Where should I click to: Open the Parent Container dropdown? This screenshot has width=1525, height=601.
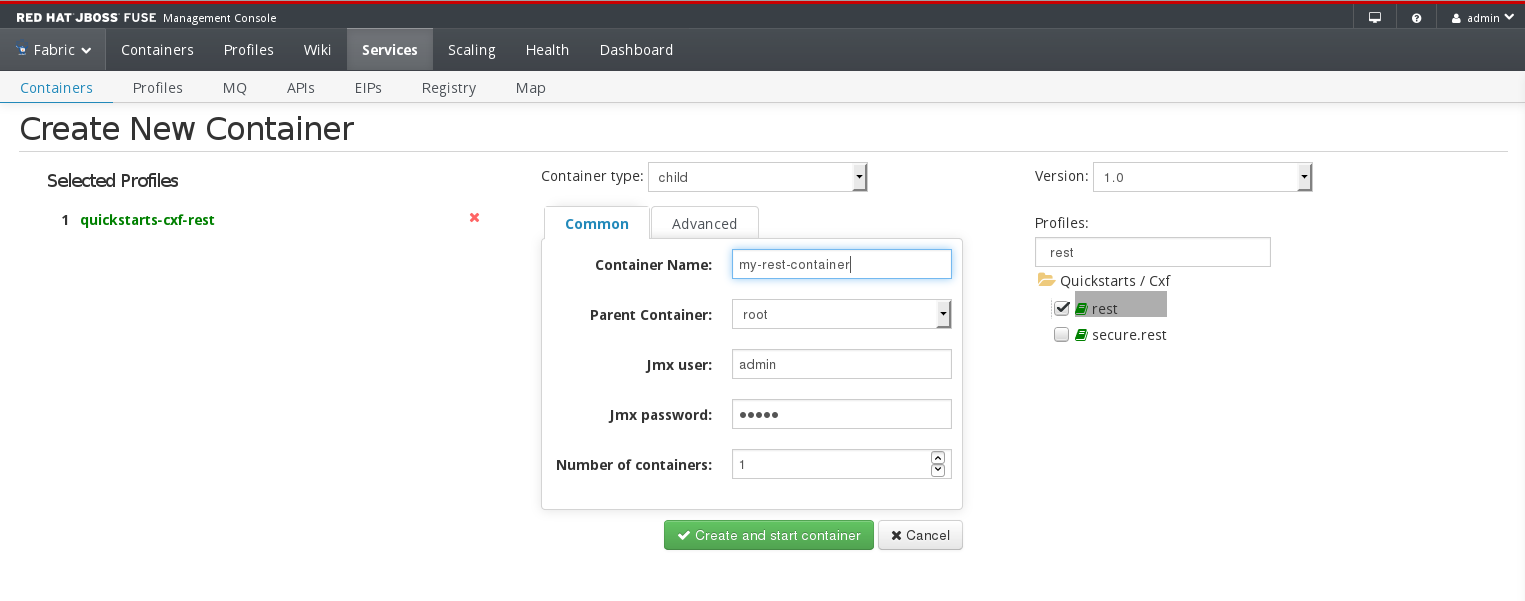[x=841, y=314]
